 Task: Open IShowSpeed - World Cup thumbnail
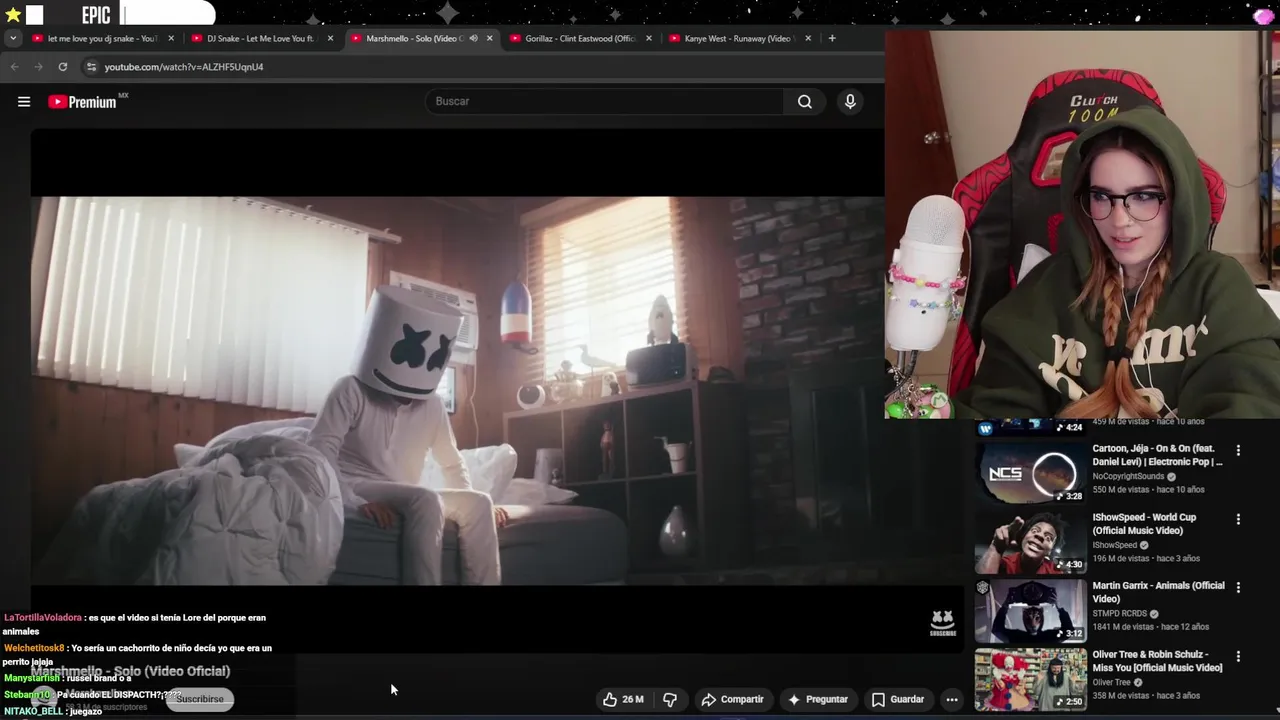(1030, 542)
